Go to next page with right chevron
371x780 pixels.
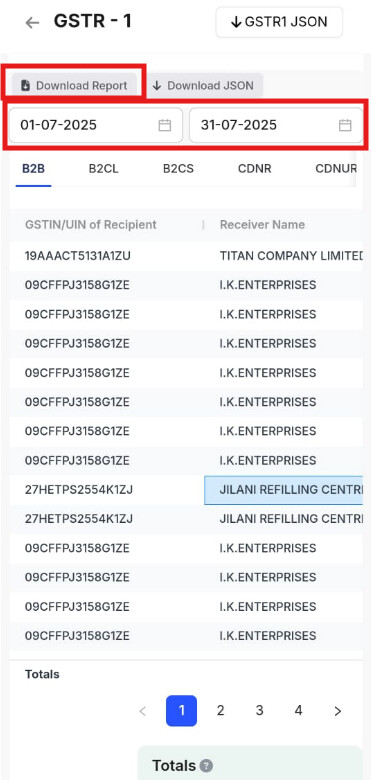coord(338,711)
